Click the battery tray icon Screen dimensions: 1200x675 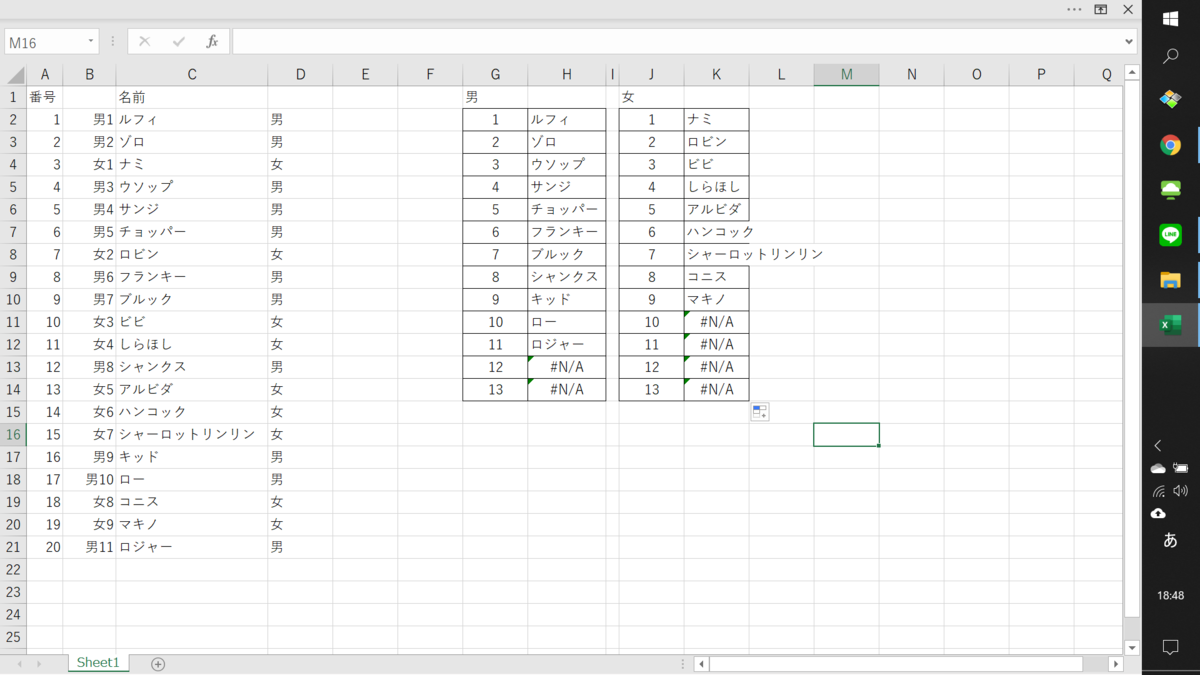1181,468
